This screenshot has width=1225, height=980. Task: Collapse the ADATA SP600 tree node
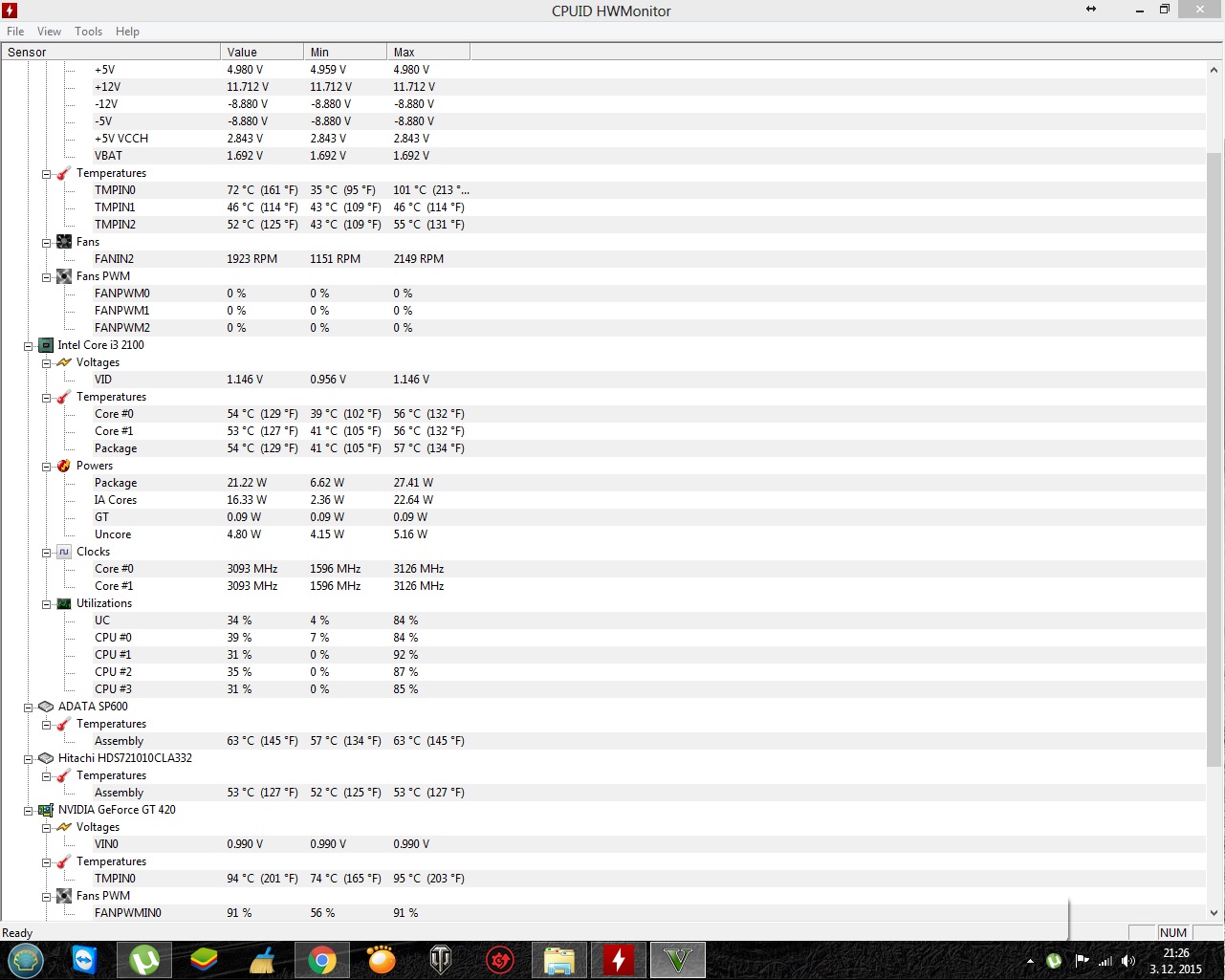(29, 708)
